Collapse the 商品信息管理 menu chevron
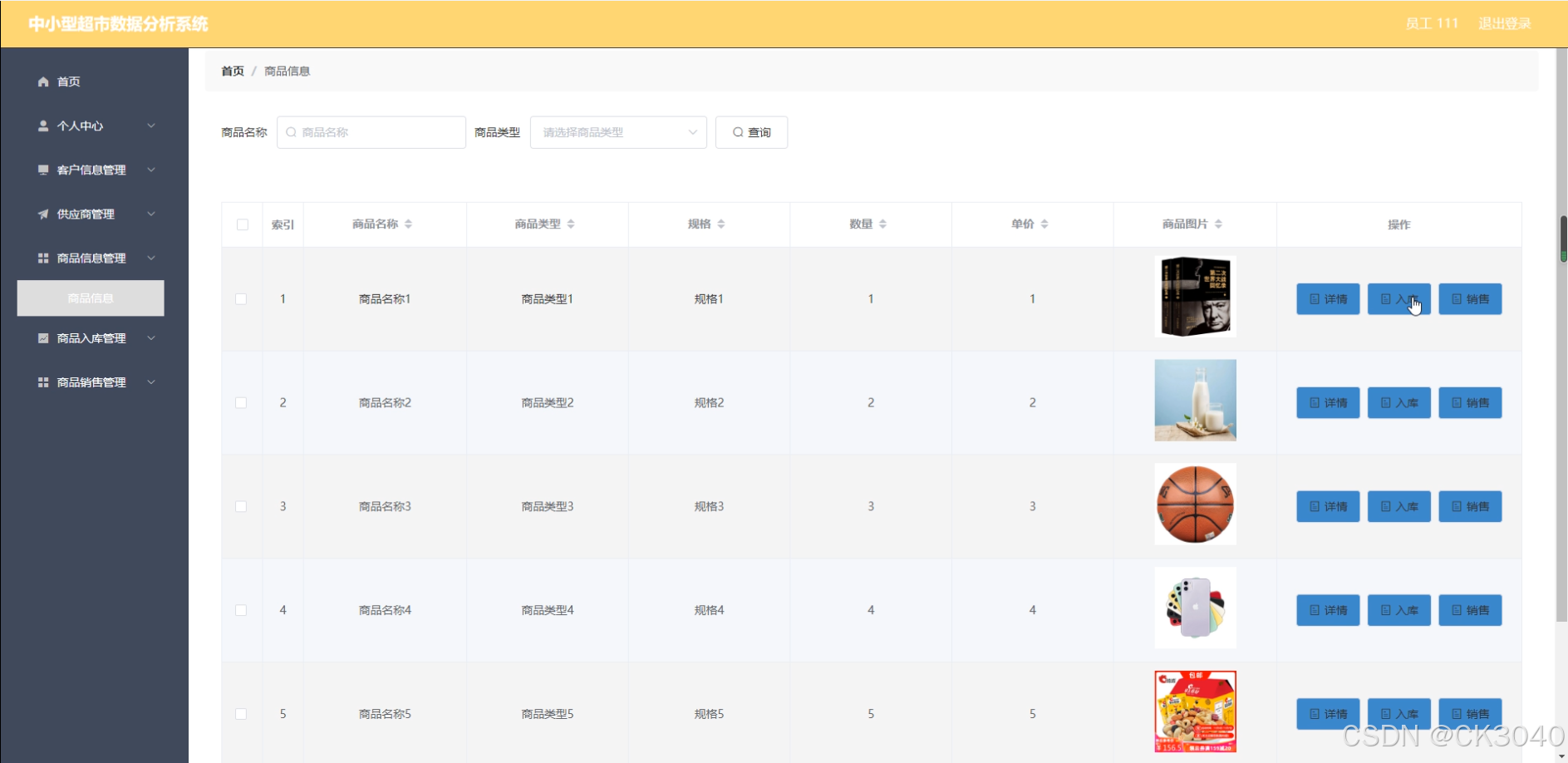The height and width of the screenshot is (763, 1568). (151, 258)
